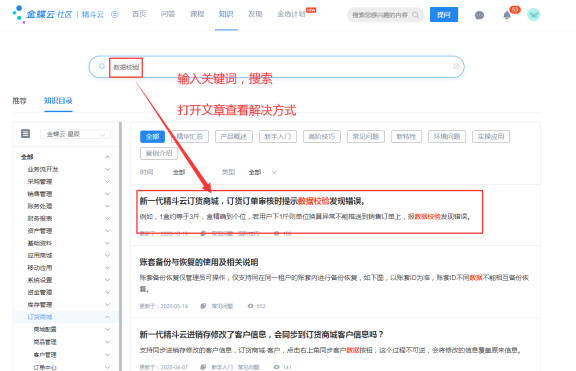Open the chat messages icon
Screen dimensions: 576x371
479,15
